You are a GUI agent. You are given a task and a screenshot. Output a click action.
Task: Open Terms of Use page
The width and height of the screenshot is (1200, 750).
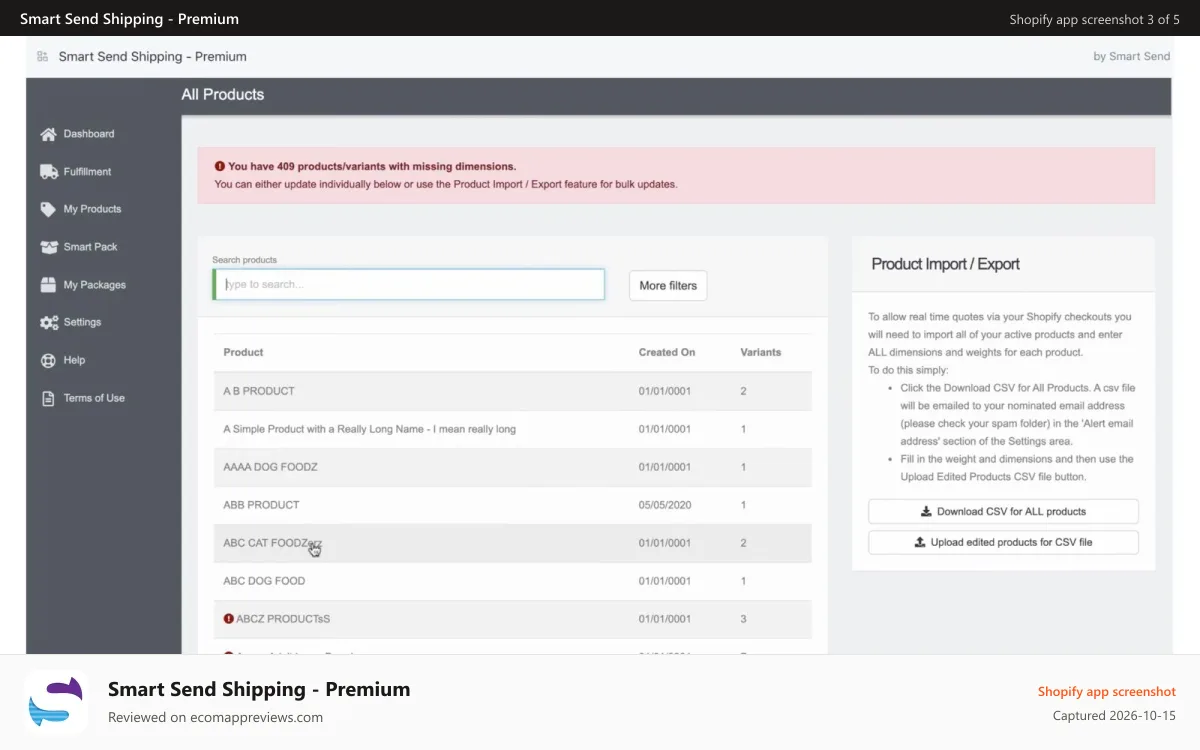click(x=94, y=398)
